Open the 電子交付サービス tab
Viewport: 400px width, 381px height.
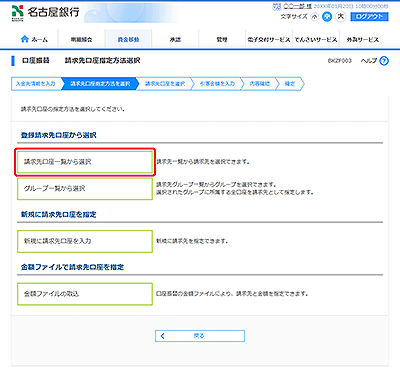[x=269, y=39]
